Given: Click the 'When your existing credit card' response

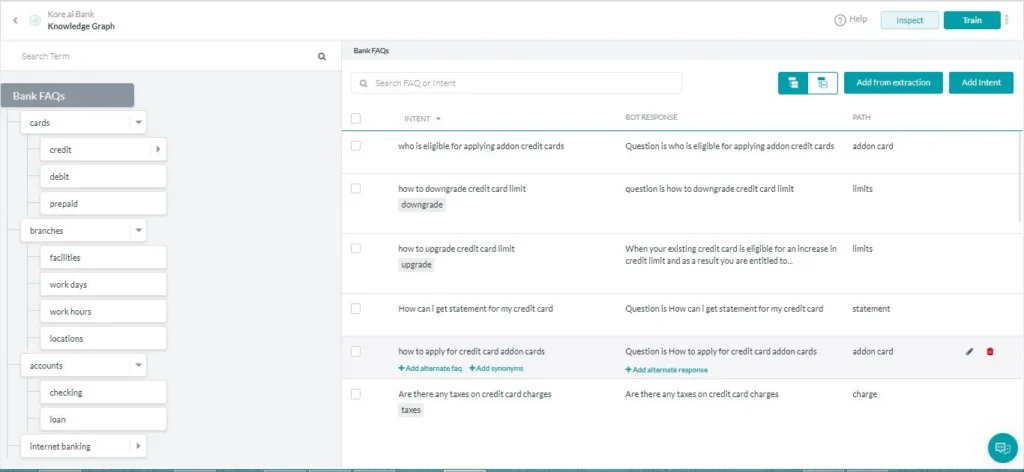Looking at the screenshot, I should pyautogui.click(x=731, y=255).
